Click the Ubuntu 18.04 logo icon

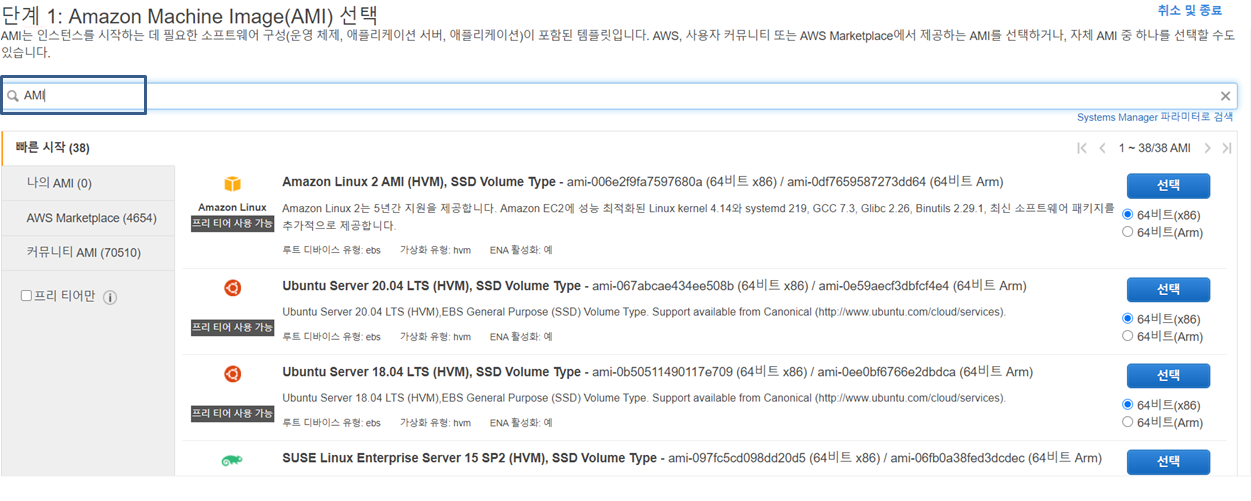pos(232,374)
